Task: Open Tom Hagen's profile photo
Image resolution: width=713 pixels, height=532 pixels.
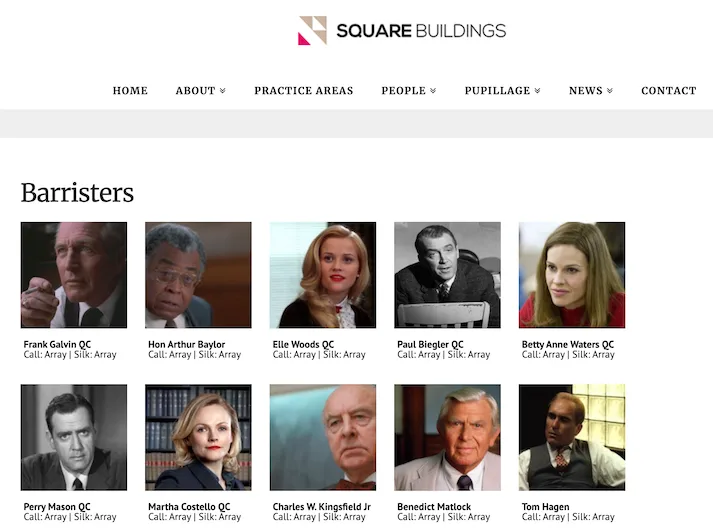Action: point(572,437)
